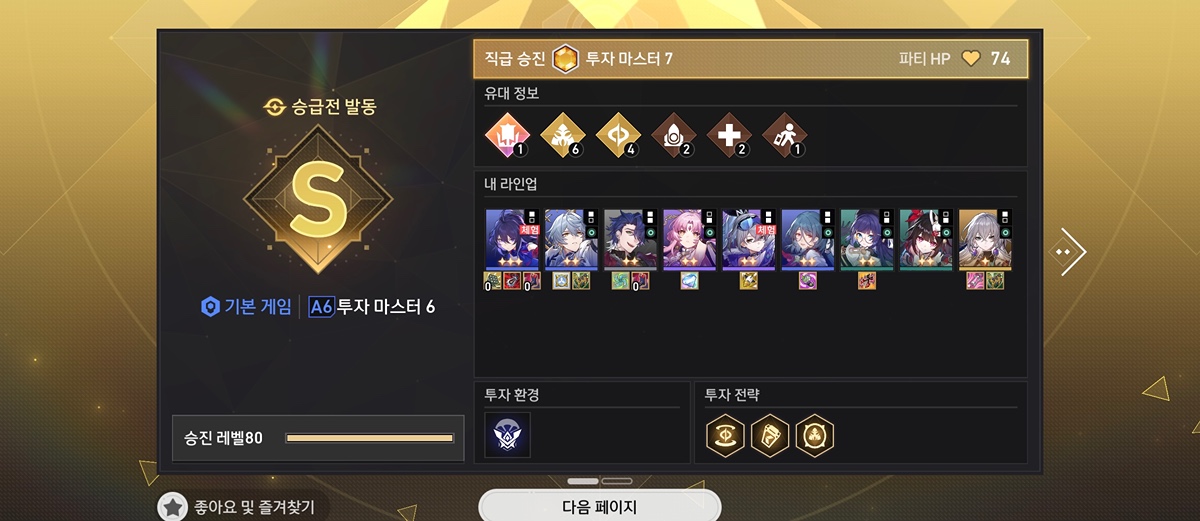Go to next panel with right arrow
Screen dimensions: 1200x521
[x=1069, y=252]
